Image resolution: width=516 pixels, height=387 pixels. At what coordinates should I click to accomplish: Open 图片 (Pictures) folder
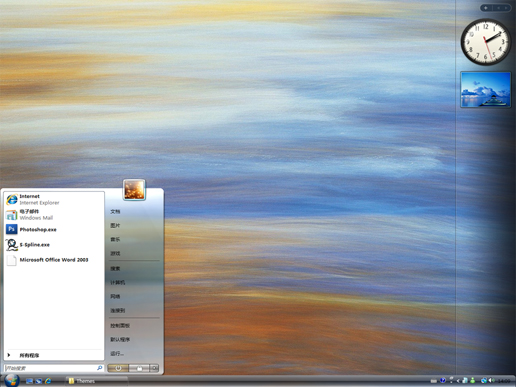pyautogui.click(x=115, y=226)
